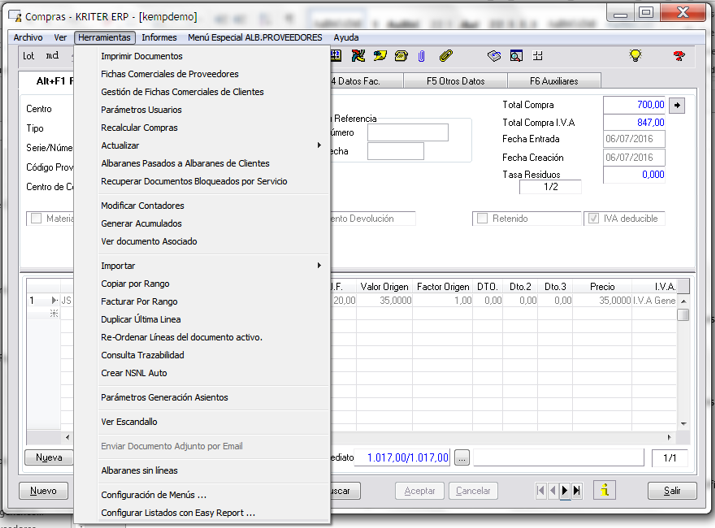715x528 pixels.
Task: Click the blue paperclip attachment icon
Action: tap(421, 56)
